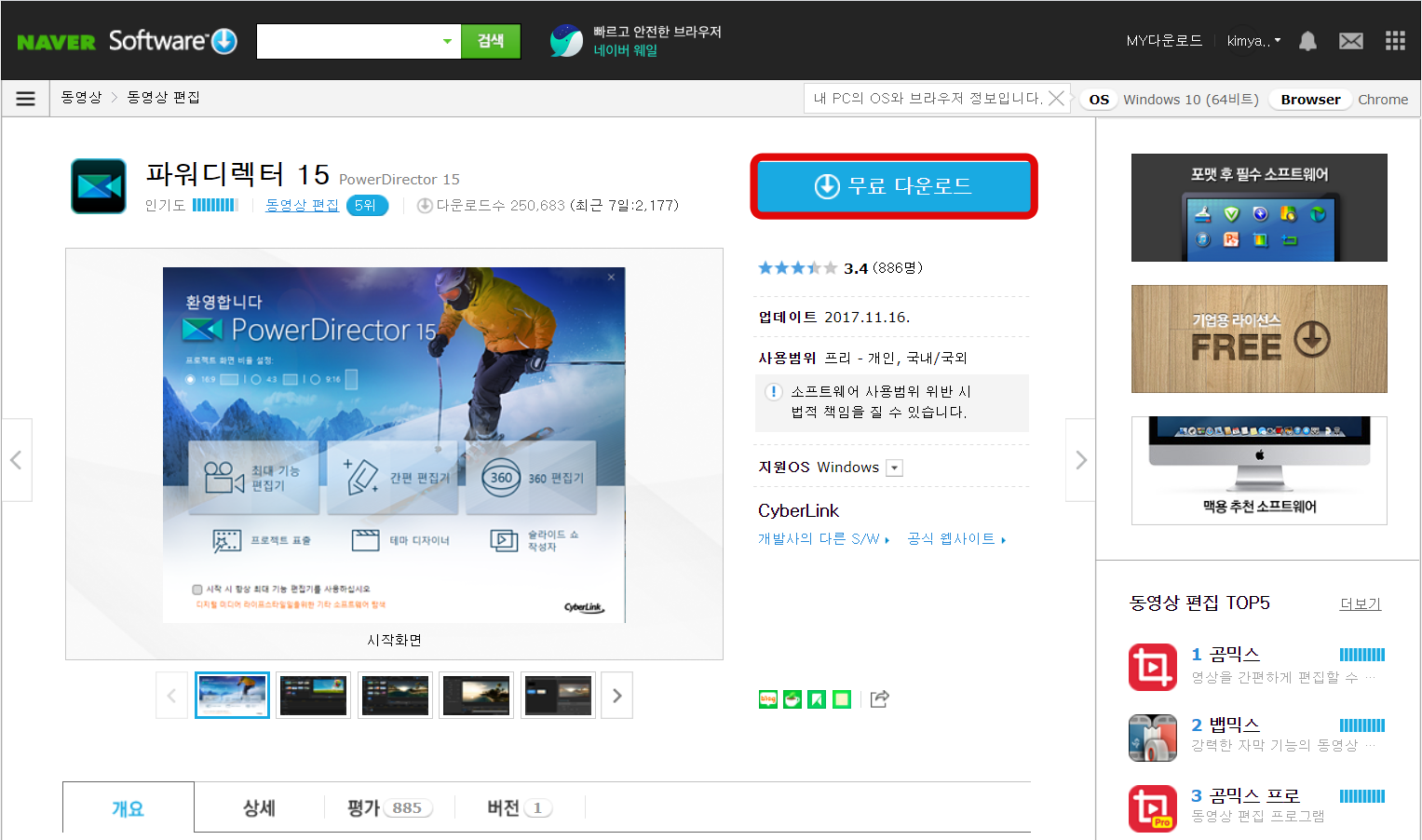1422x840 pixels.
Task: Click the 뱁믹스 popularity bar
Action: point(1362,725)
